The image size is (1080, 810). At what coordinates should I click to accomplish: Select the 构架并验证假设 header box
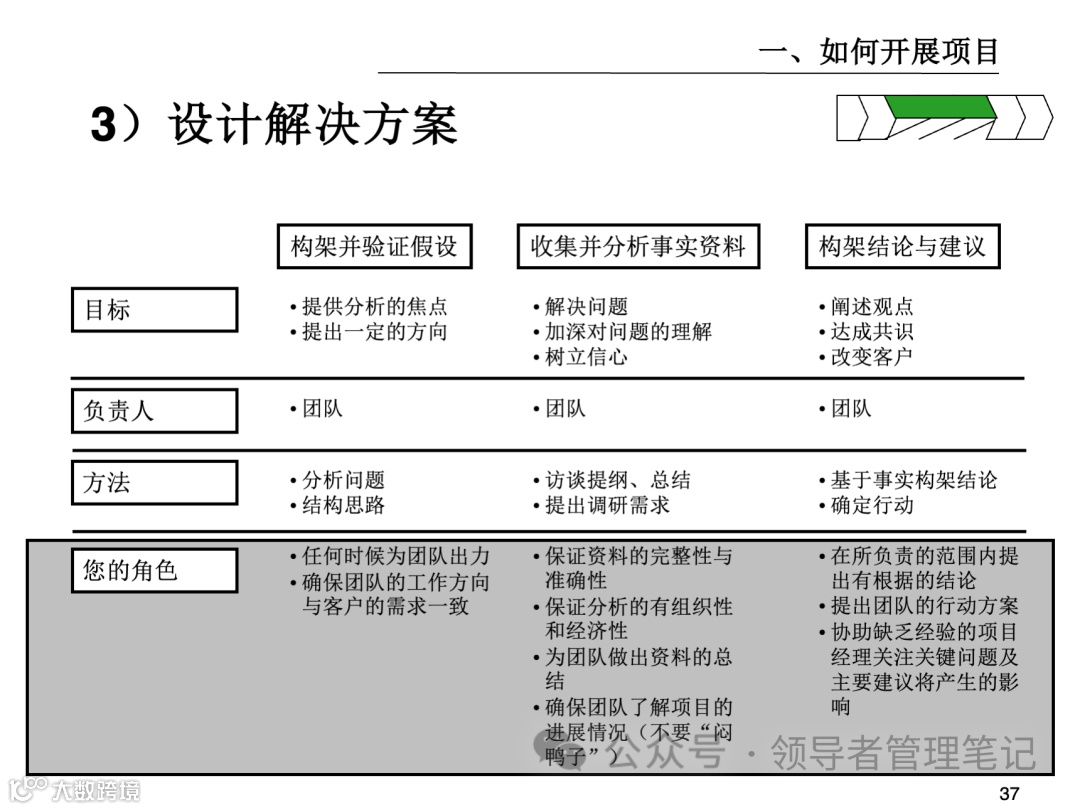pos(374,246)
